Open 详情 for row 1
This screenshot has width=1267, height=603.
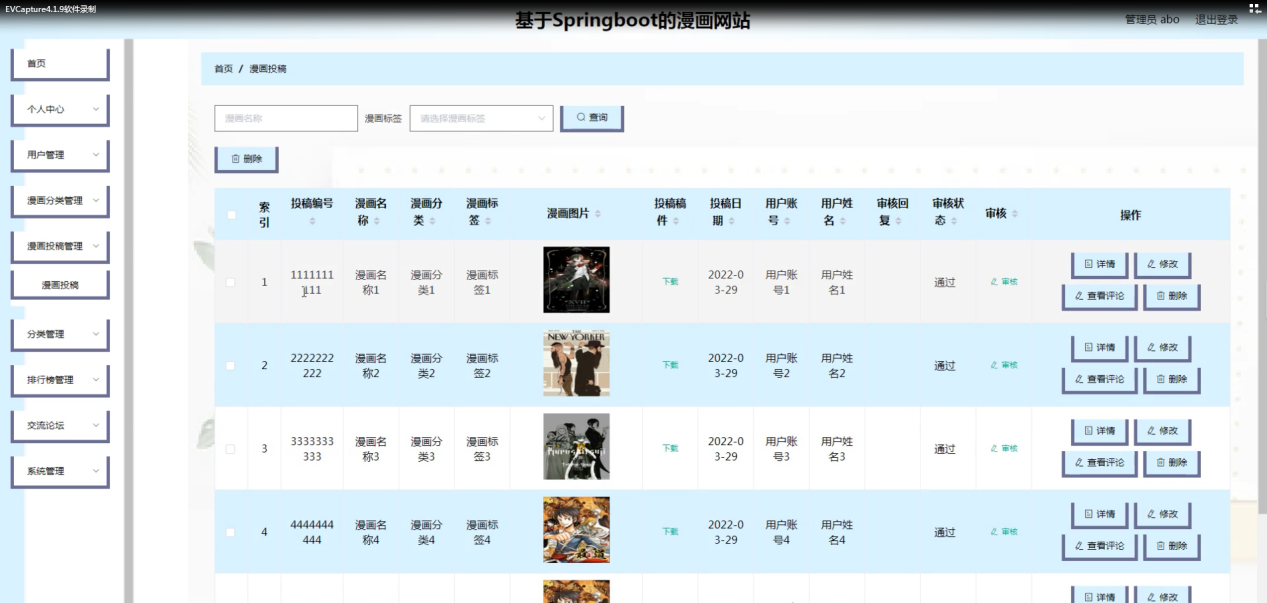[x=1100, y=265]
